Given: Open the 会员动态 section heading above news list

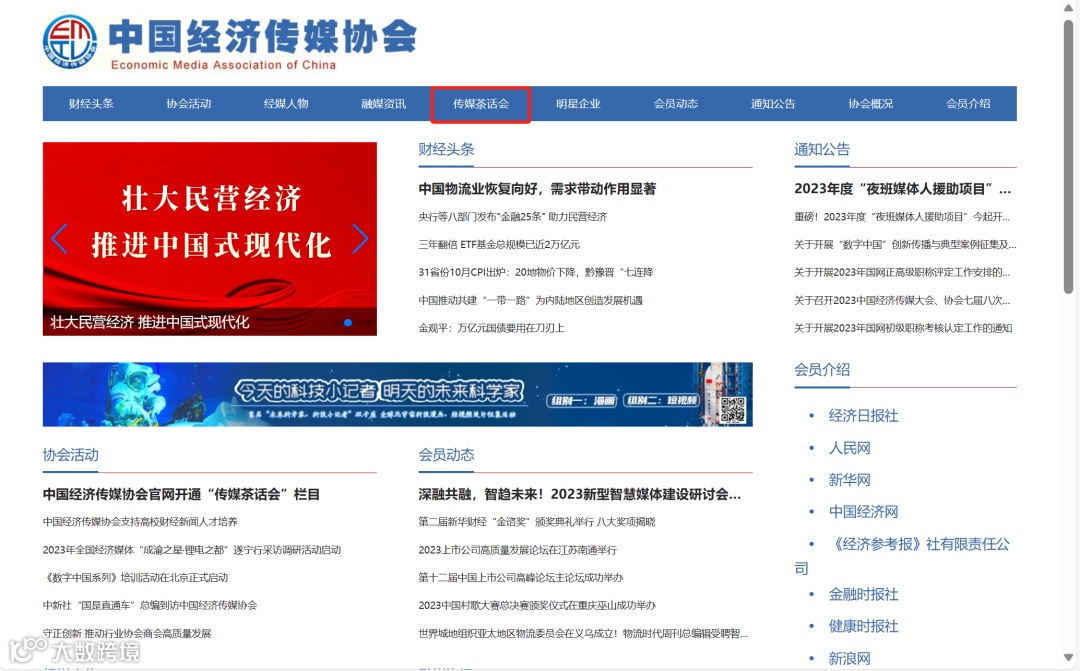Looking at the screenshot, I should pyautogui.click(x=446, y=455).
